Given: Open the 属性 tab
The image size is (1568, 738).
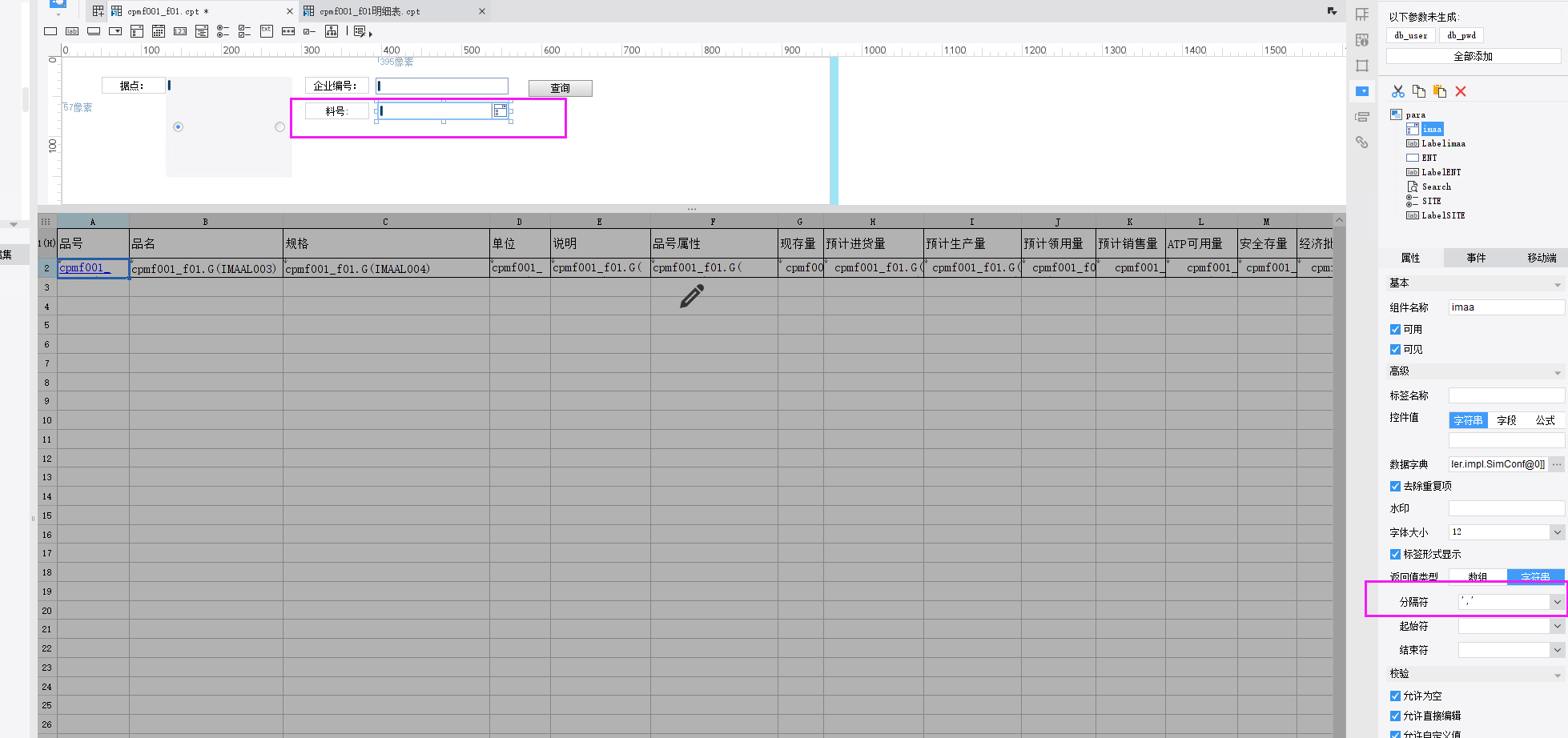Looking at the screenshot, I should coord(1410,258).
